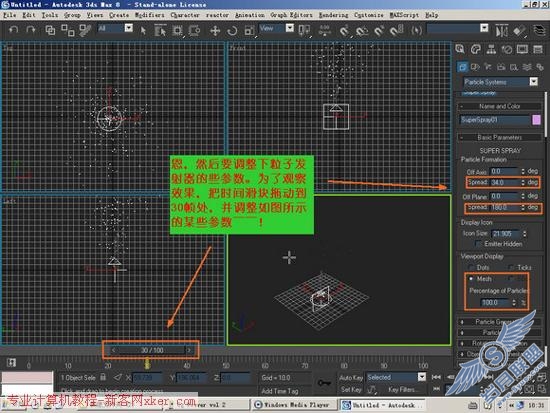Select the Select and Link tool

click(50, 30)
